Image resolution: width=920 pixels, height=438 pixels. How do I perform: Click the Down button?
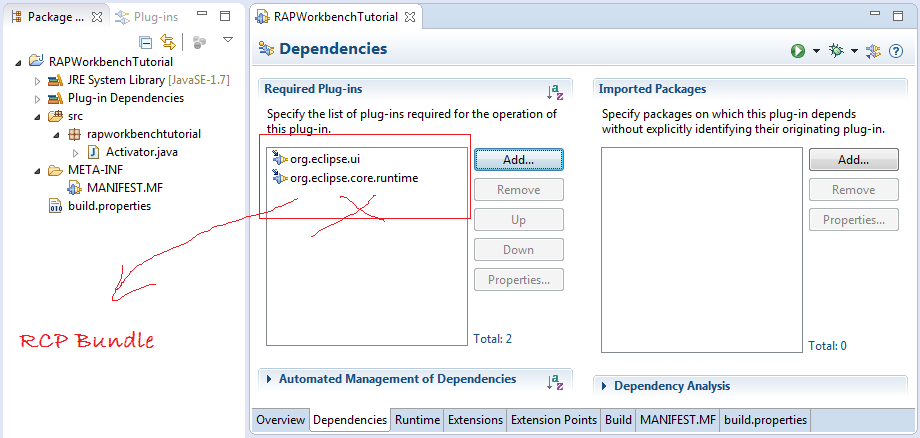tap(519, 250)
